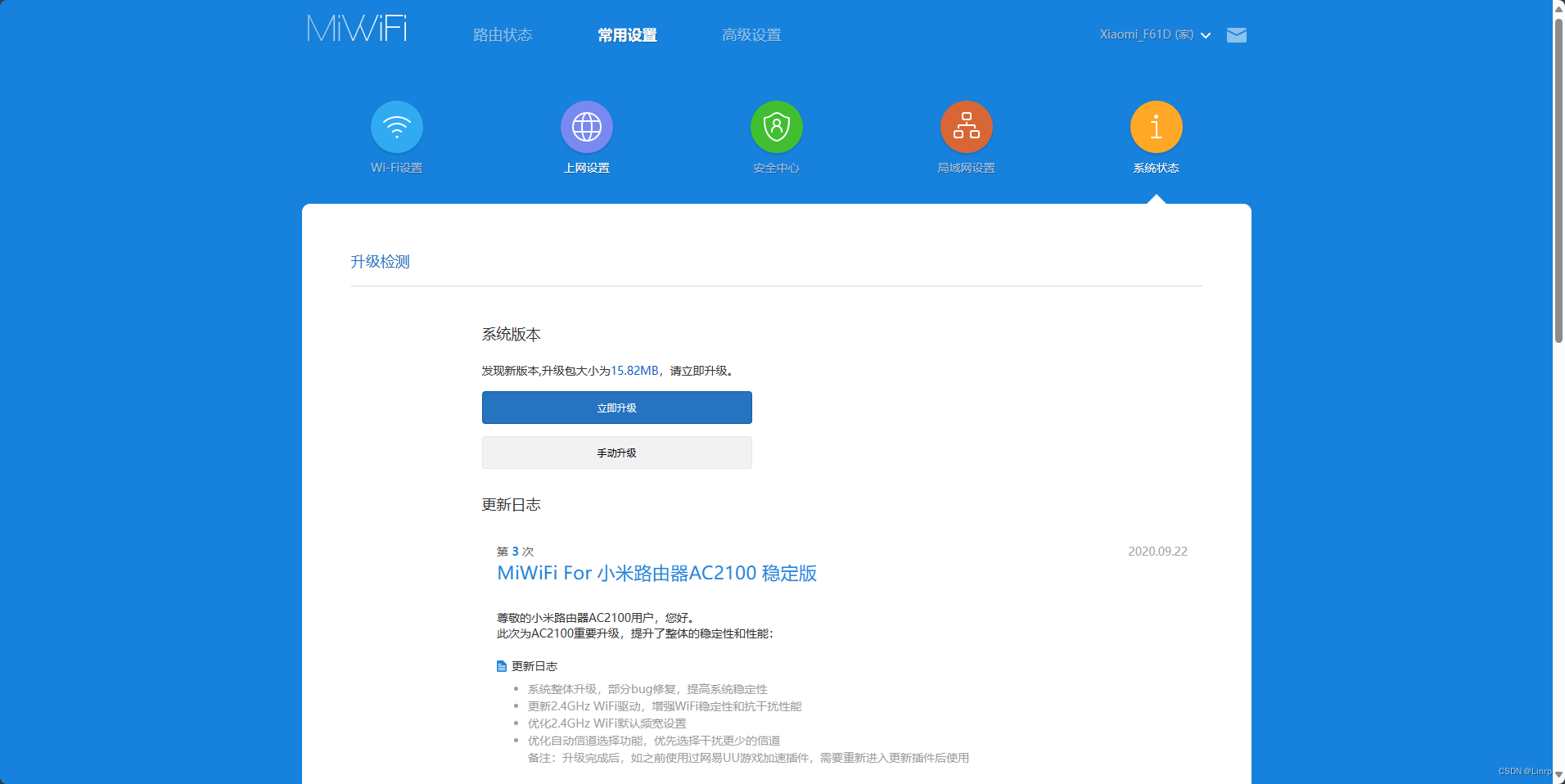Open the mail envelope icon

[x=1237, y=34]
